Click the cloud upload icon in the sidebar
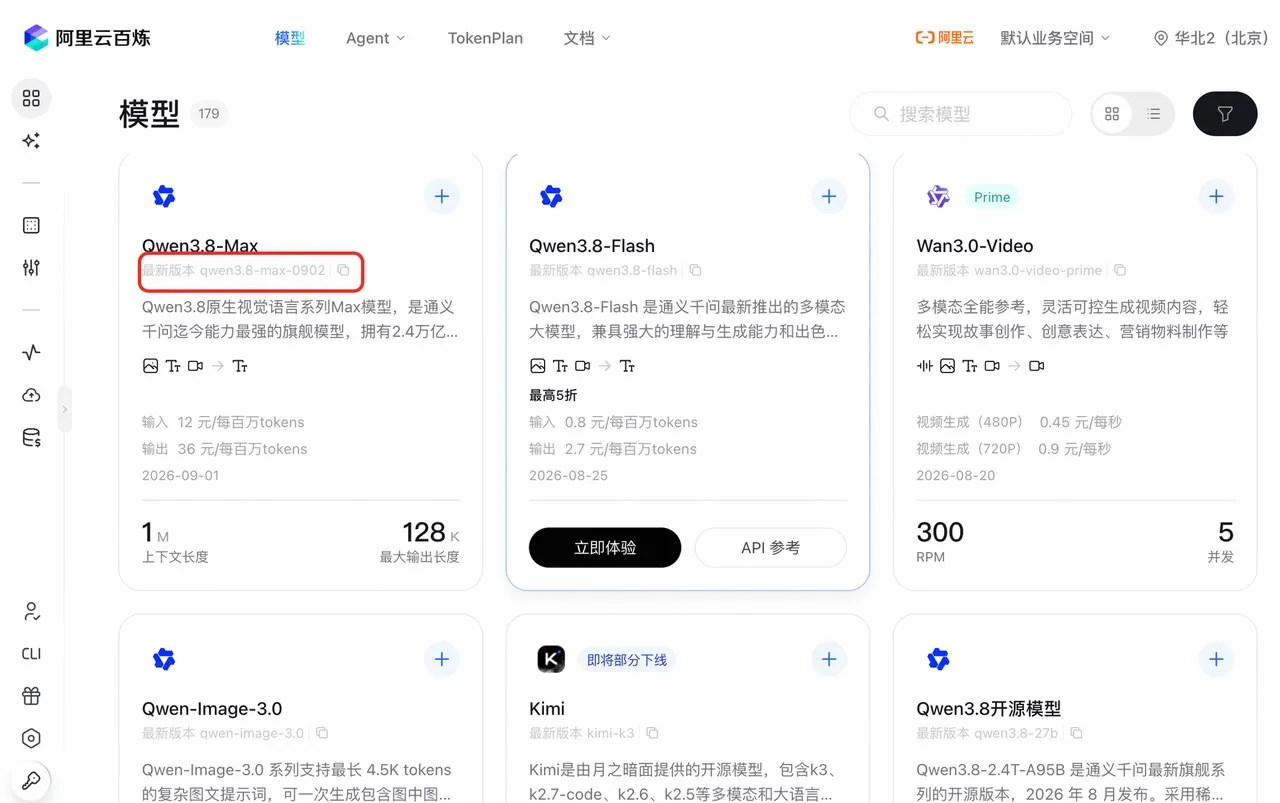 (x=31, y=395)
